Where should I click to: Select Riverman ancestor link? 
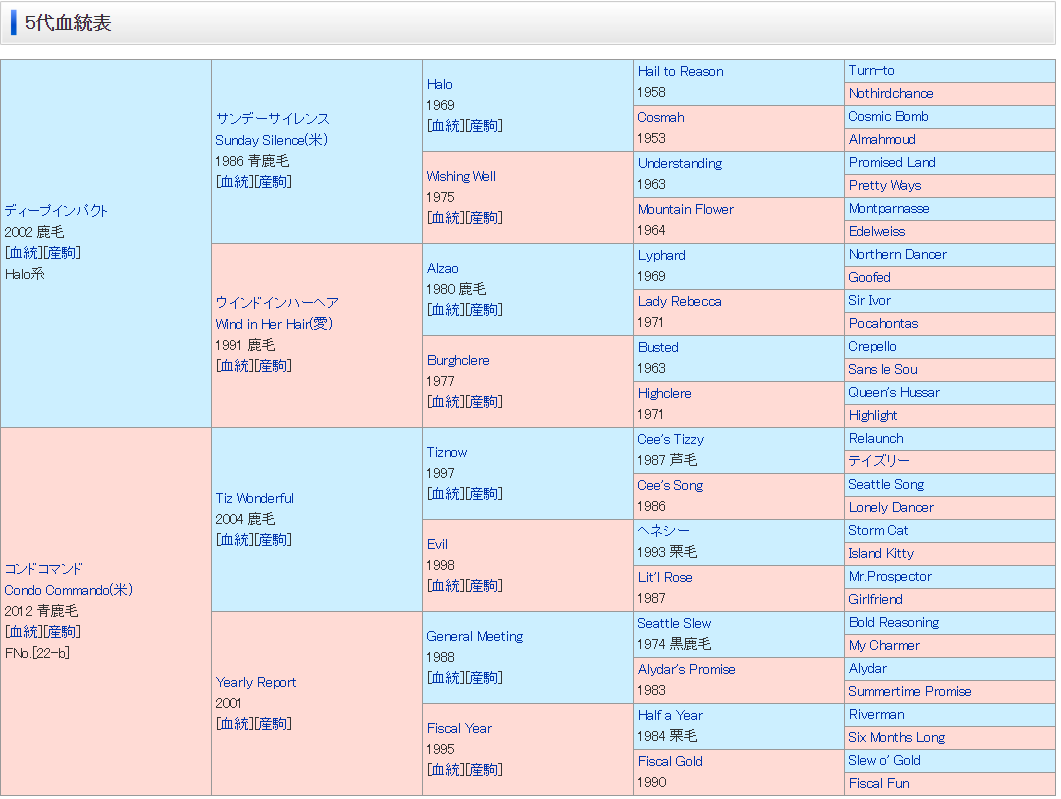[x=877, y=715]
